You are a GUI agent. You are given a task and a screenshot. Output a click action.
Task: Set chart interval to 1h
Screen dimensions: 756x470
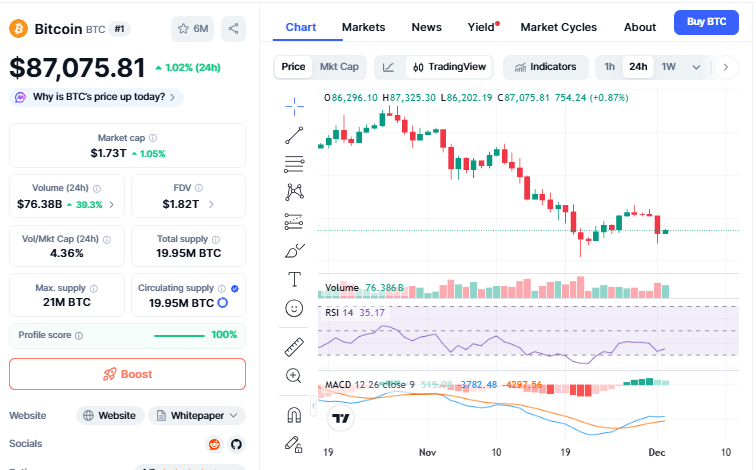tap(609, 67)
